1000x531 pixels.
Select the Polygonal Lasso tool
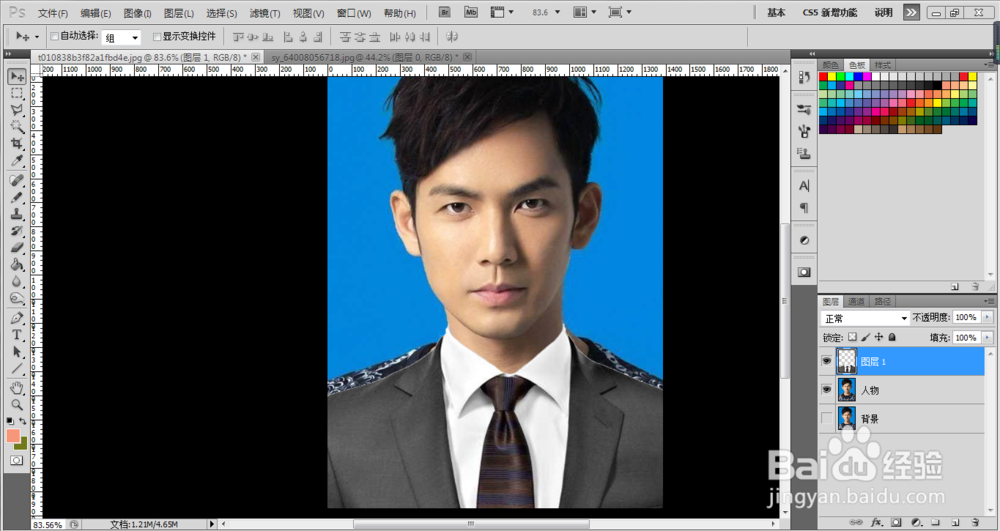coord(17,110)
